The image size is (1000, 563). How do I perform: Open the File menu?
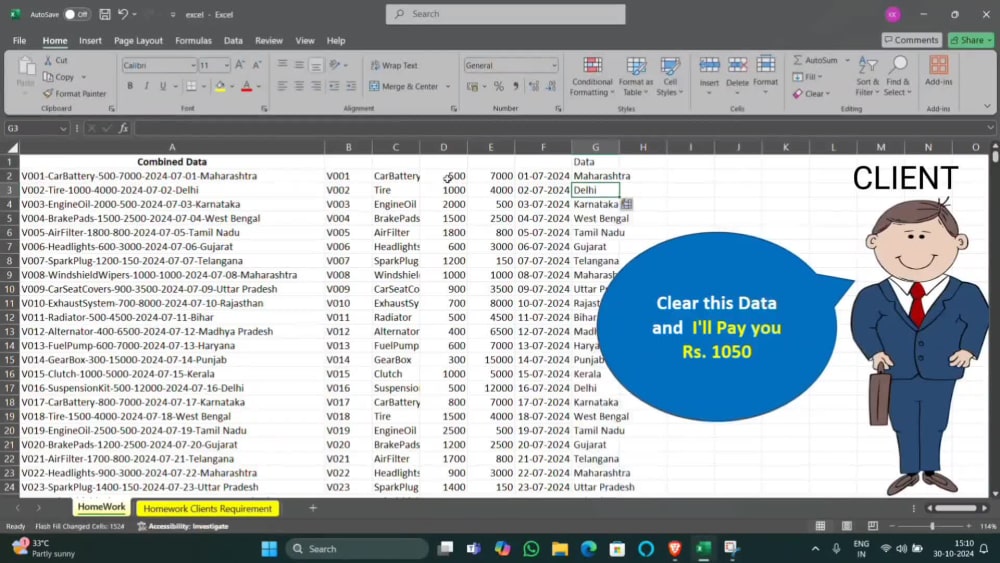tap(19, 40)
